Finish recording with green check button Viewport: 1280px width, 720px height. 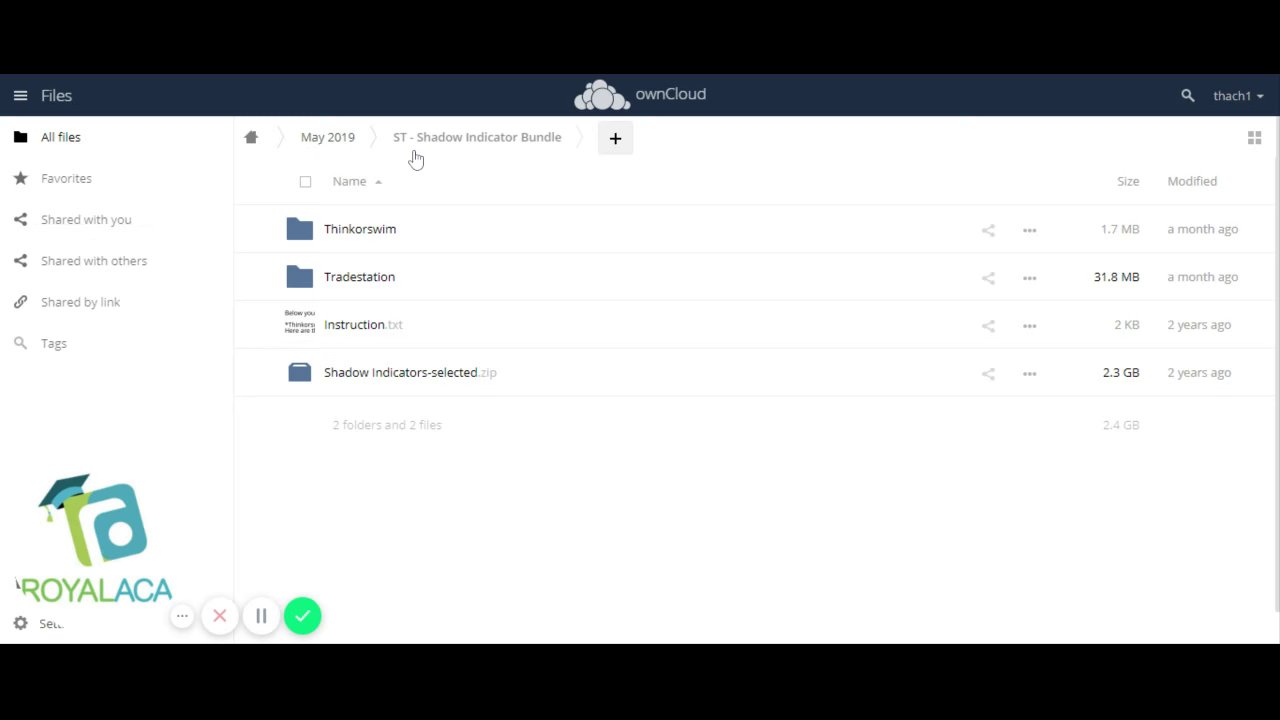click(x=302, y=616)
